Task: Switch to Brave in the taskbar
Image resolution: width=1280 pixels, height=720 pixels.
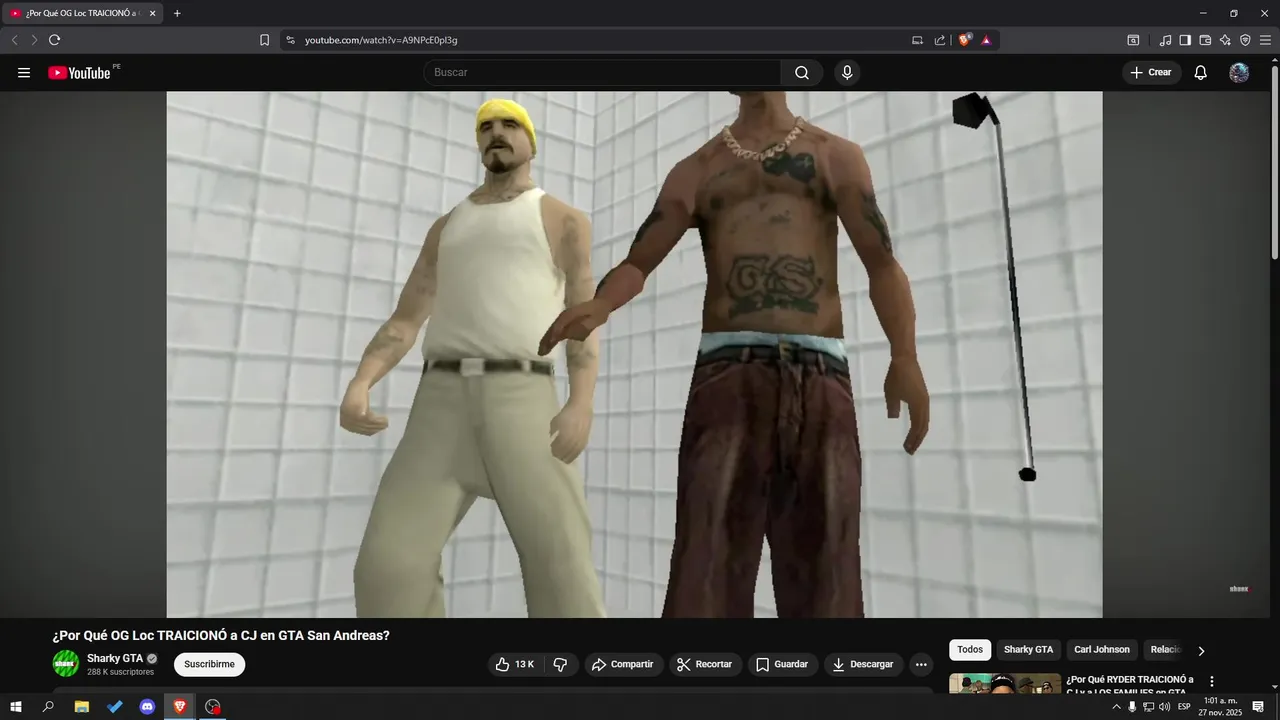Action: 180,707
